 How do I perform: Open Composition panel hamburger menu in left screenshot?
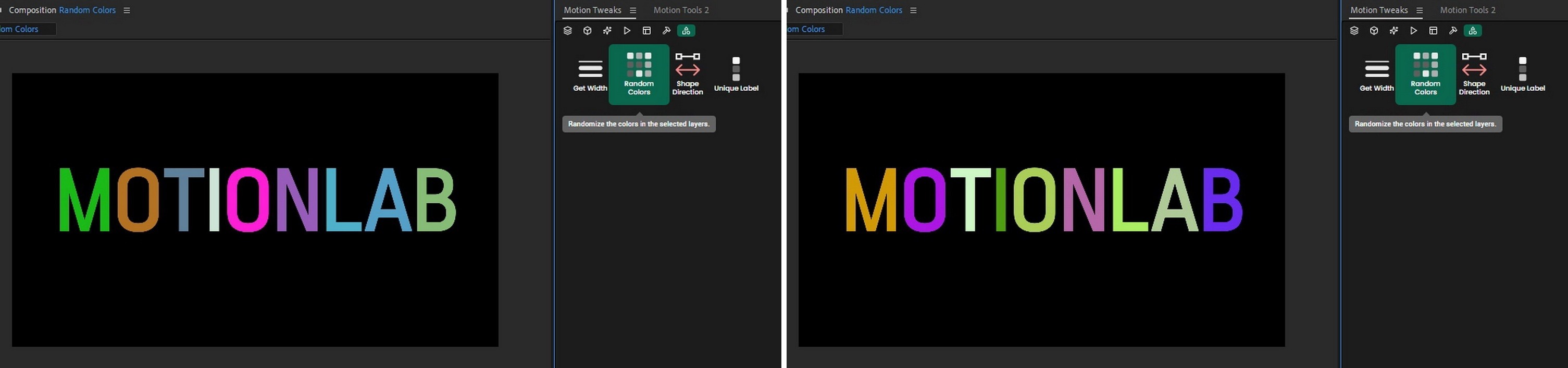[127, 10]
